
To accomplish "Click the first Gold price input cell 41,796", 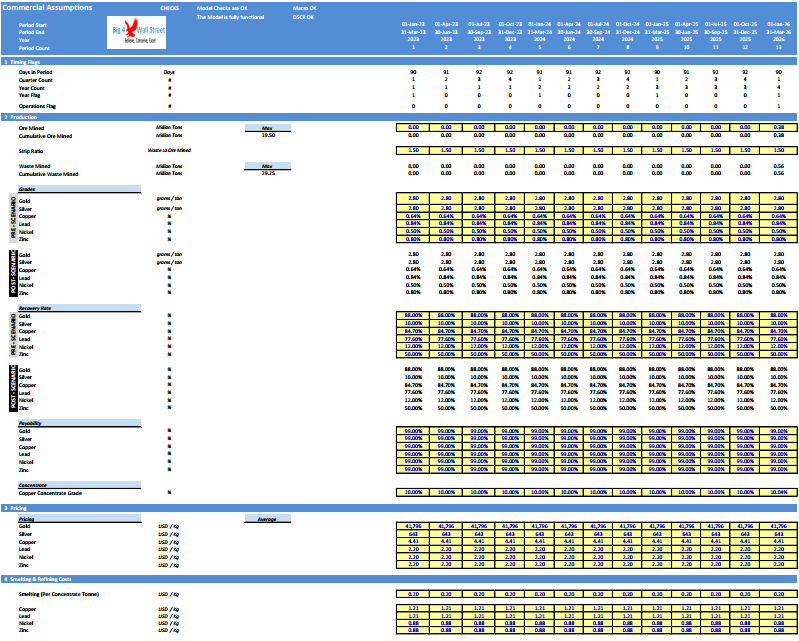I will click(x=413, y=526).
